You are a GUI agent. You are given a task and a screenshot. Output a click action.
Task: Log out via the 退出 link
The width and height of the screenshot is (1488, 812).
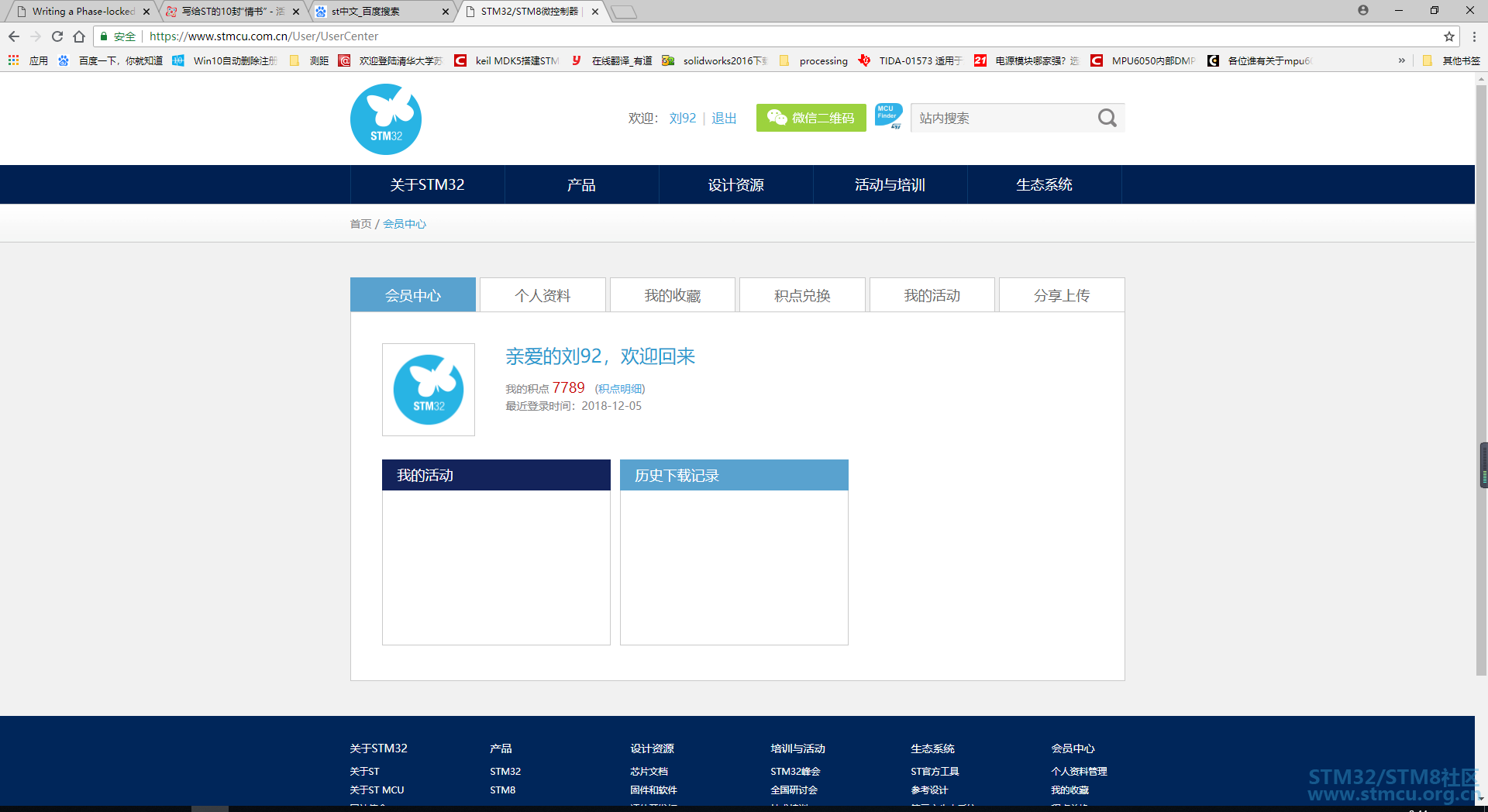pyautogui.click(x=724, y=119)
